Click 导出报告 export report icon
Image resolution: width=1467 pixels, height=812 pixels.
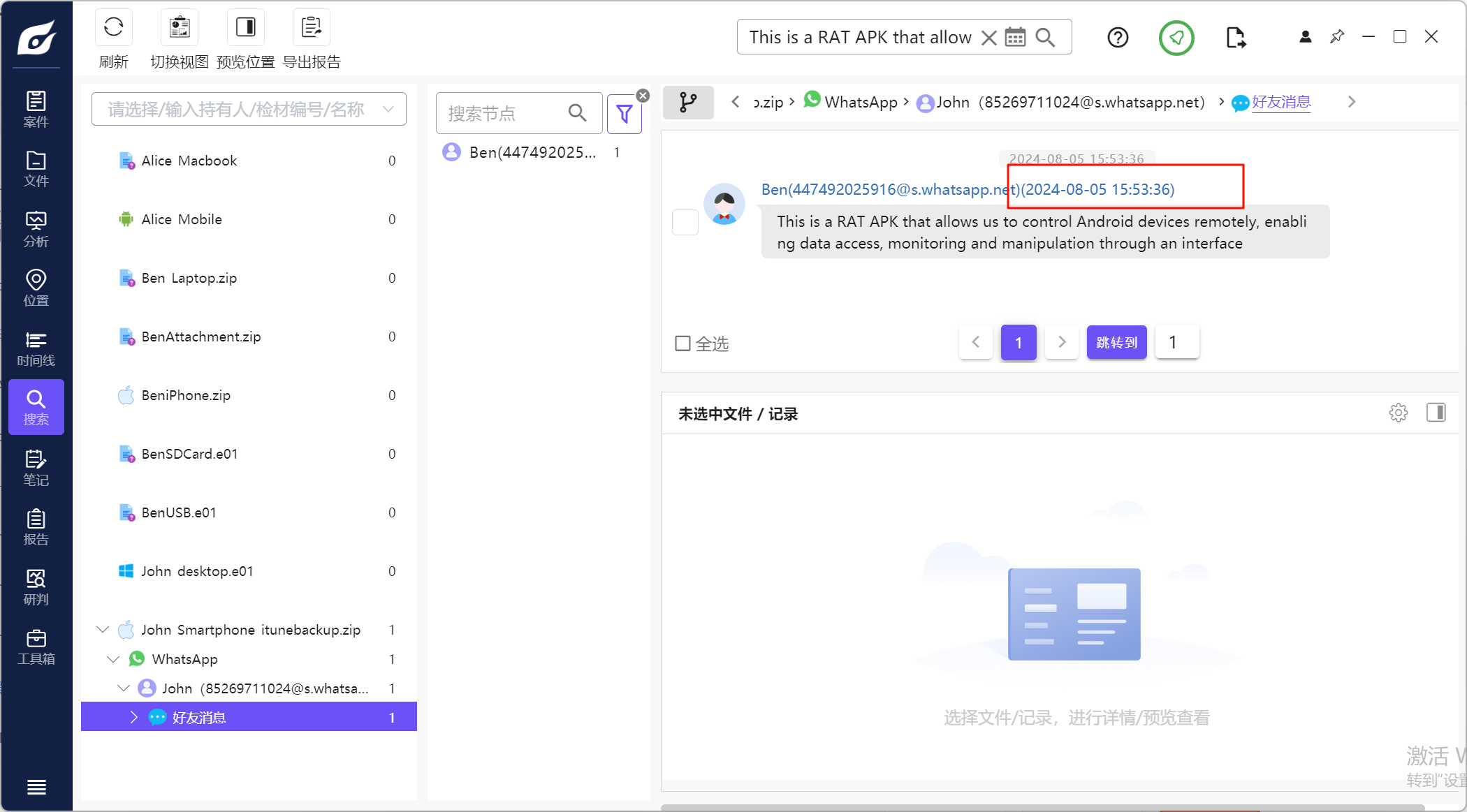tap(312, 28)
